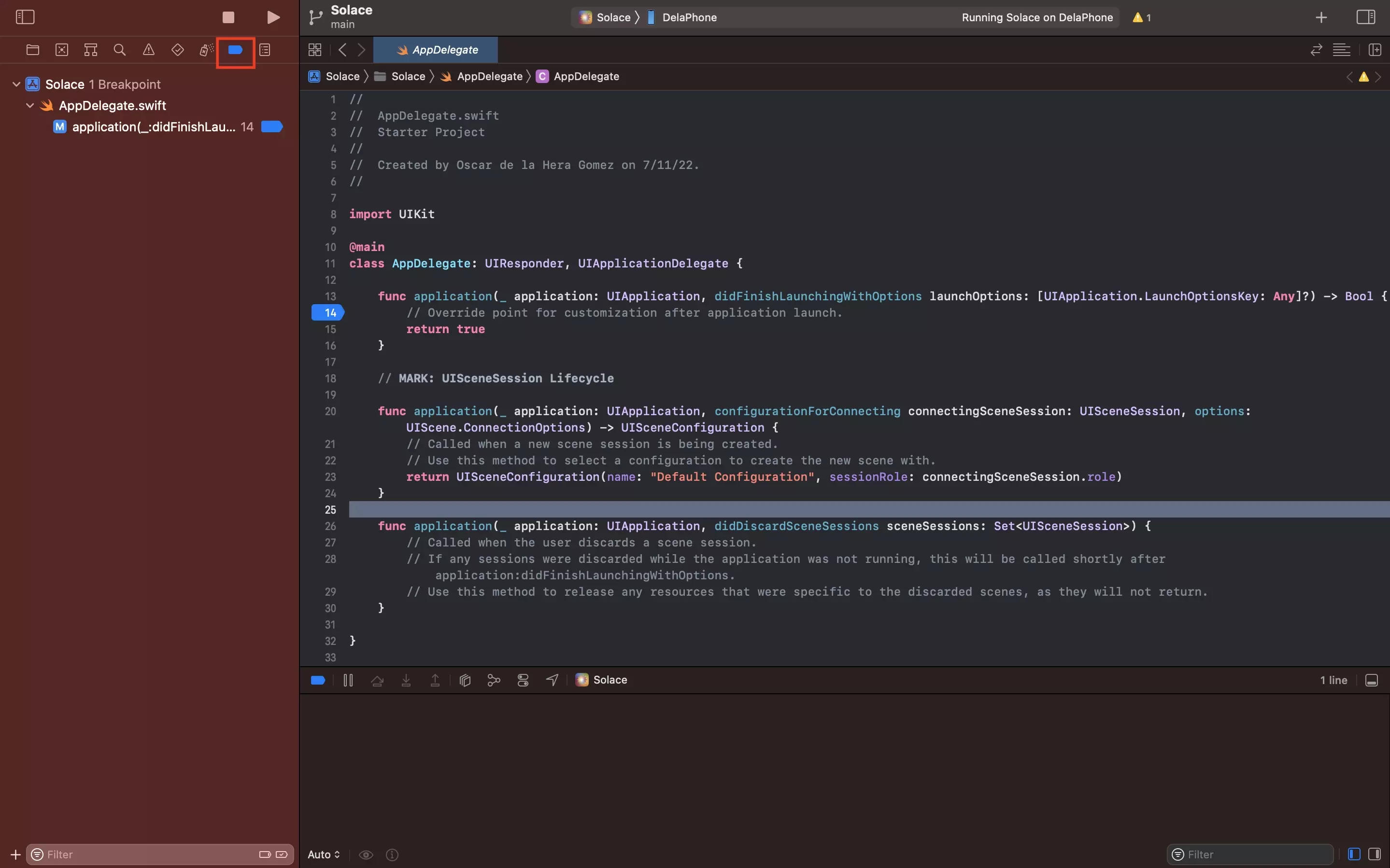Open the View Debugging hierarchy icon
Screen dimensions: 1390x868
[x=464, y=680]
